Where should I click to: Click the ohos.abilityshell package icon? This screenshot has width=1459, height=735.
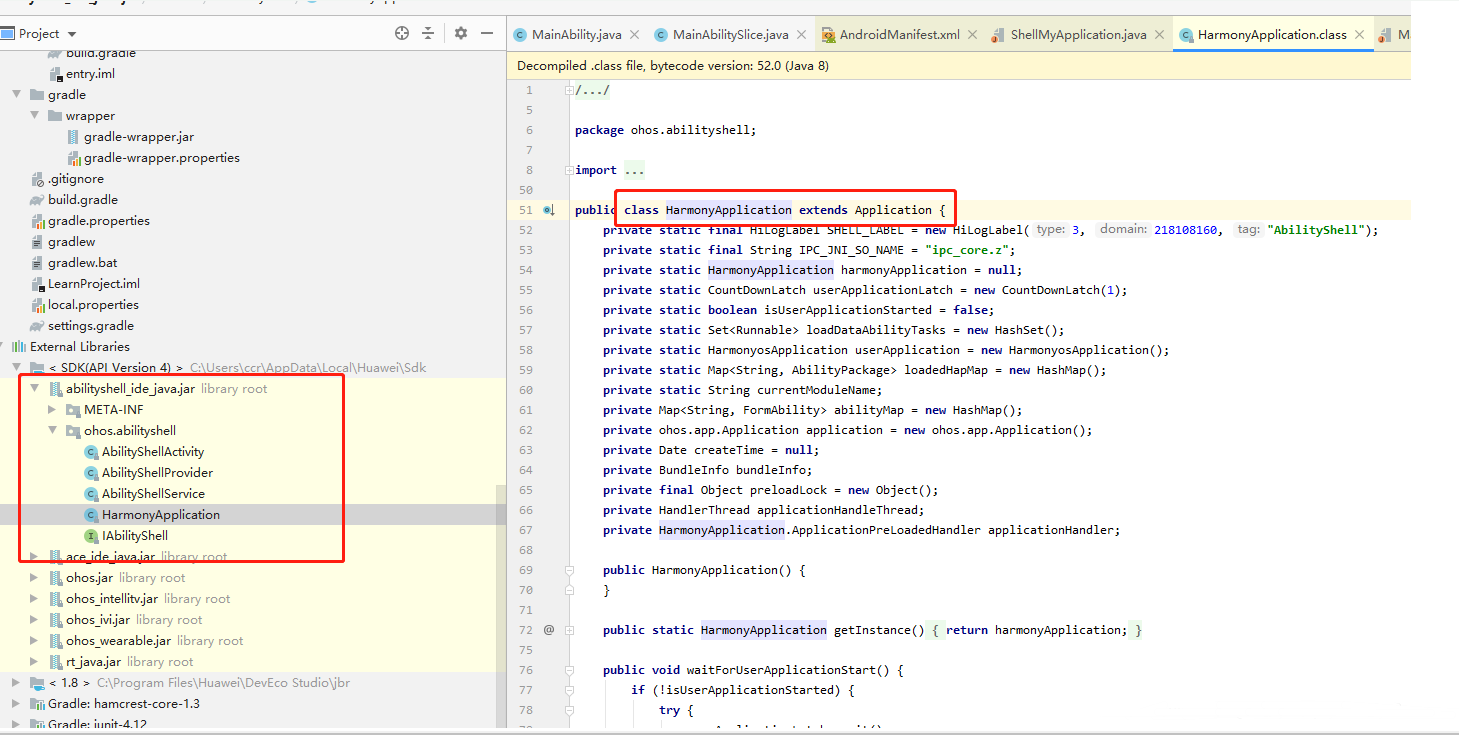coord(73,431)
